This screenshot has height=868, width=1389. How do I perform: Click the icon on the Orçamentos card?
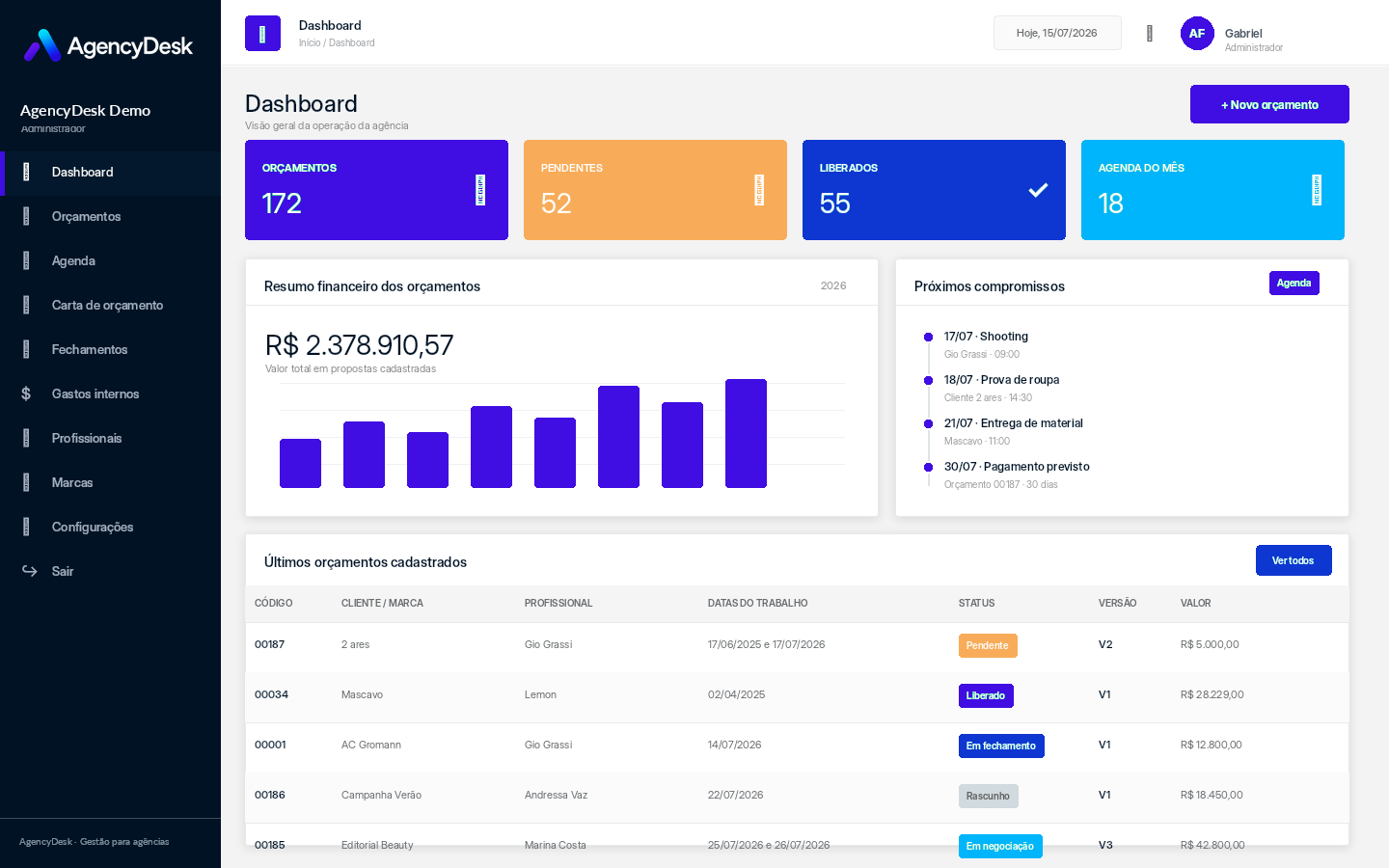[x=480, y=190]
